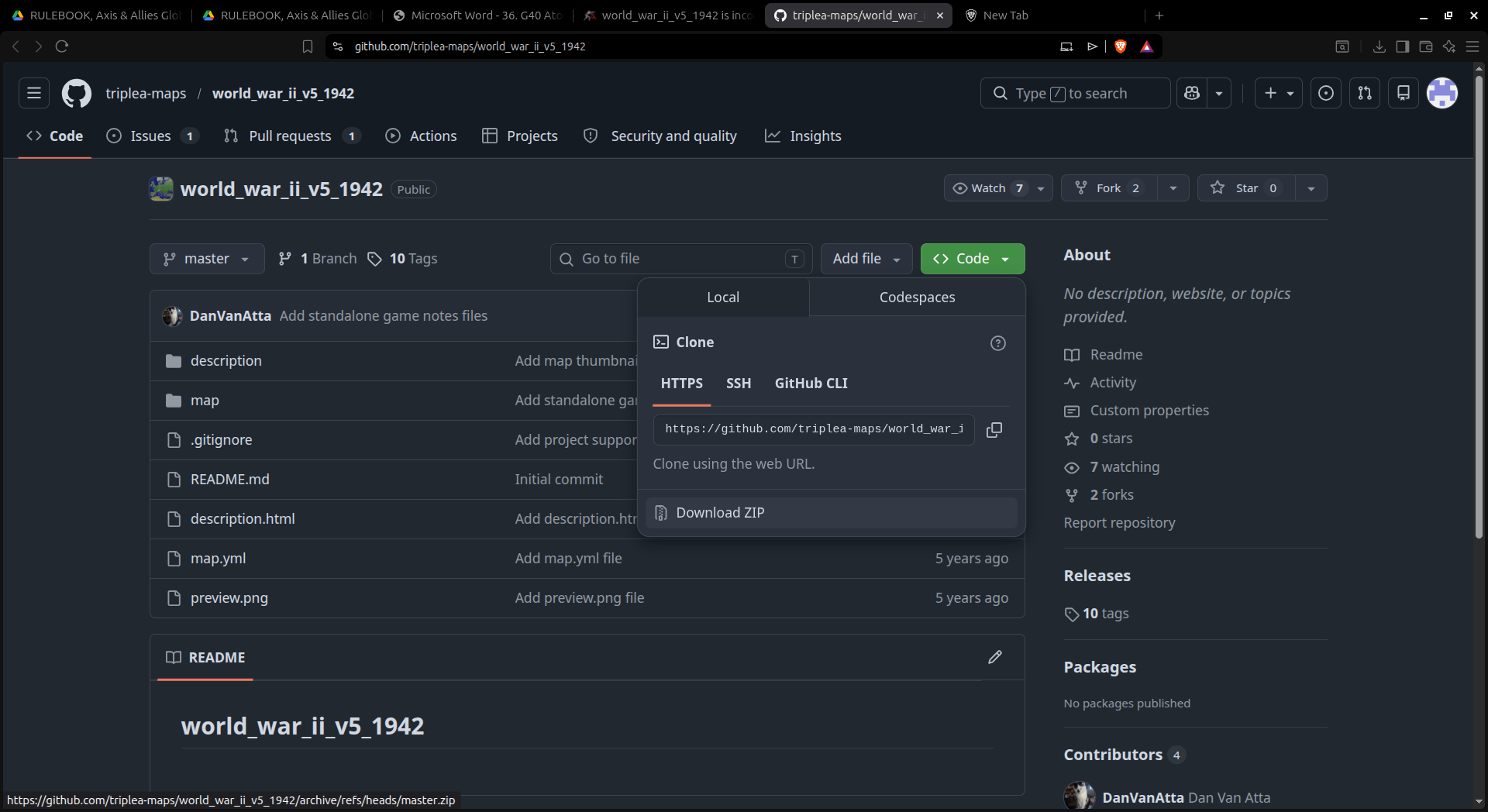Open the pull requests icon in header
Screen dimensions: 1488x812
(x=1365, y=93)
